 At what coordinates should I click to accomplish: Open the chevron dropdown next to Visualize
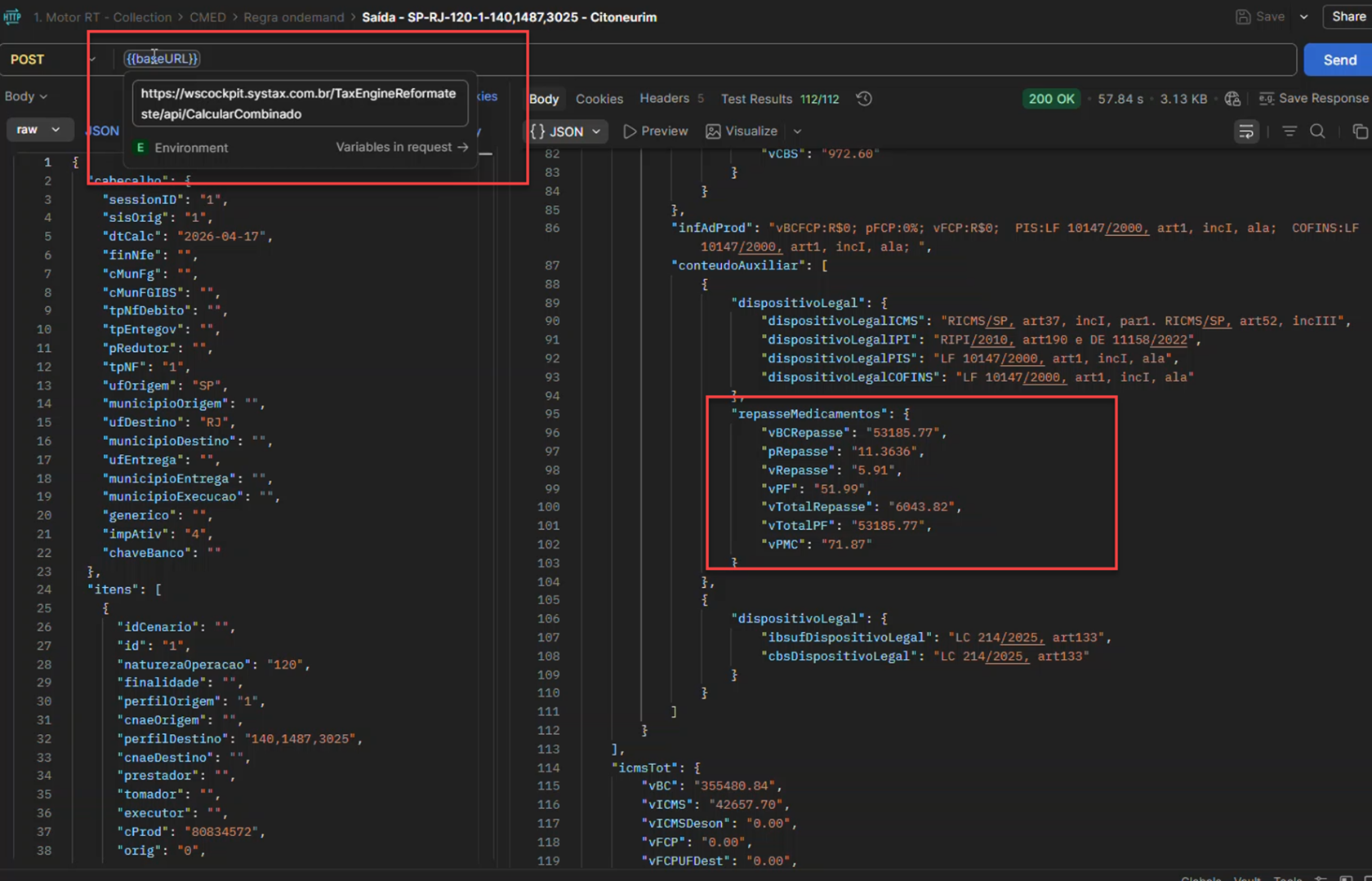797,131
